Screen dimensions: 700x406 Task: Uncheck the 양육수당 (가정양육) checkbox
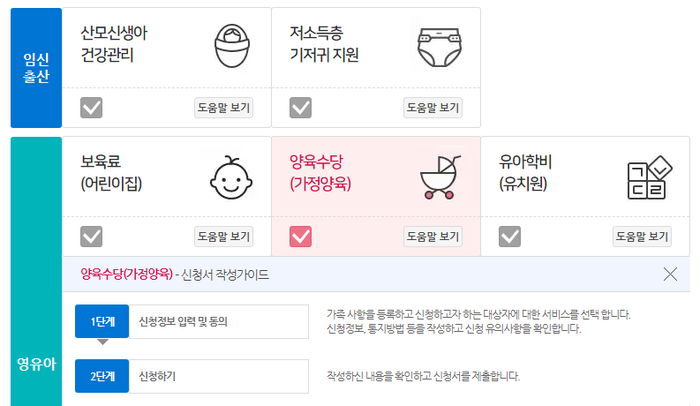coord(301,236)
